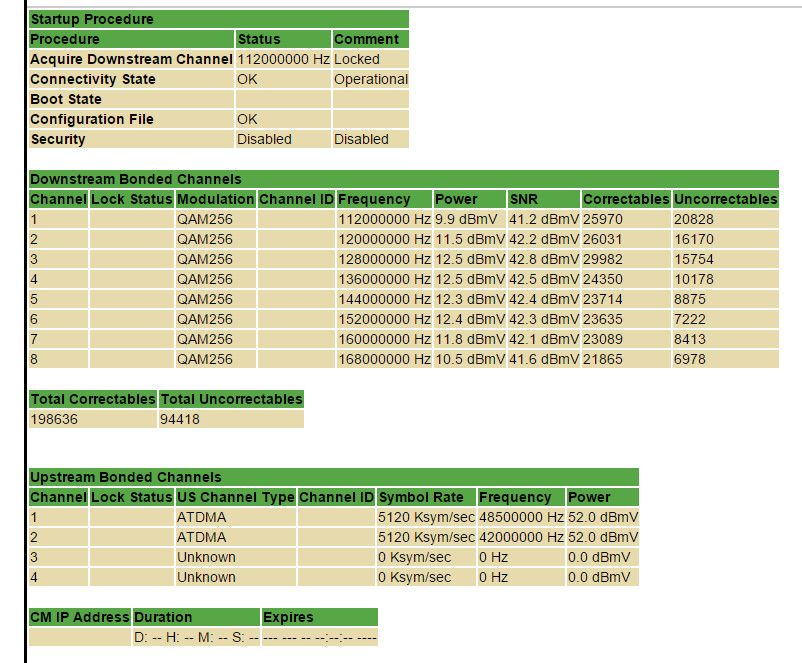Select correctables value '24350'
The width and height of the screenshot is (802, 663).
click(603, 279)
